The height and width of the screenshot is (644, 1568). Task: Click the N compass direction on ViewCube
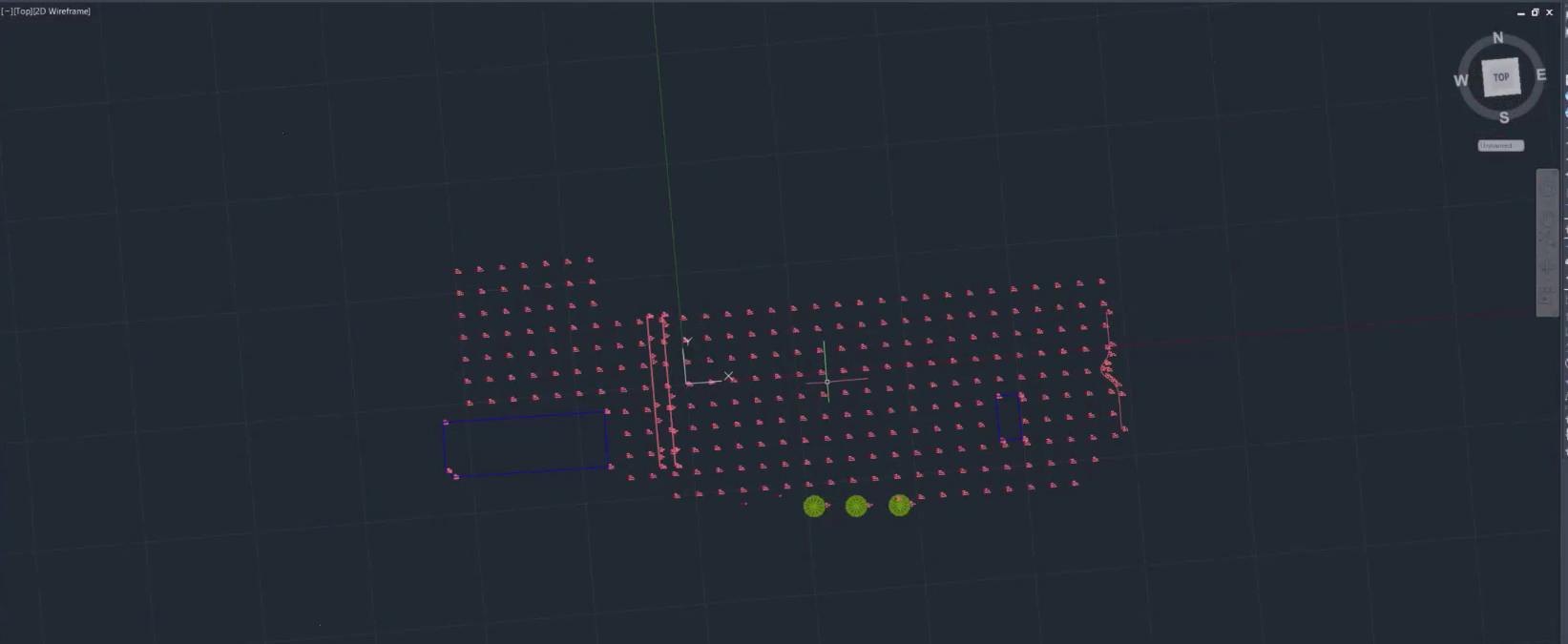pos(1497,38)
